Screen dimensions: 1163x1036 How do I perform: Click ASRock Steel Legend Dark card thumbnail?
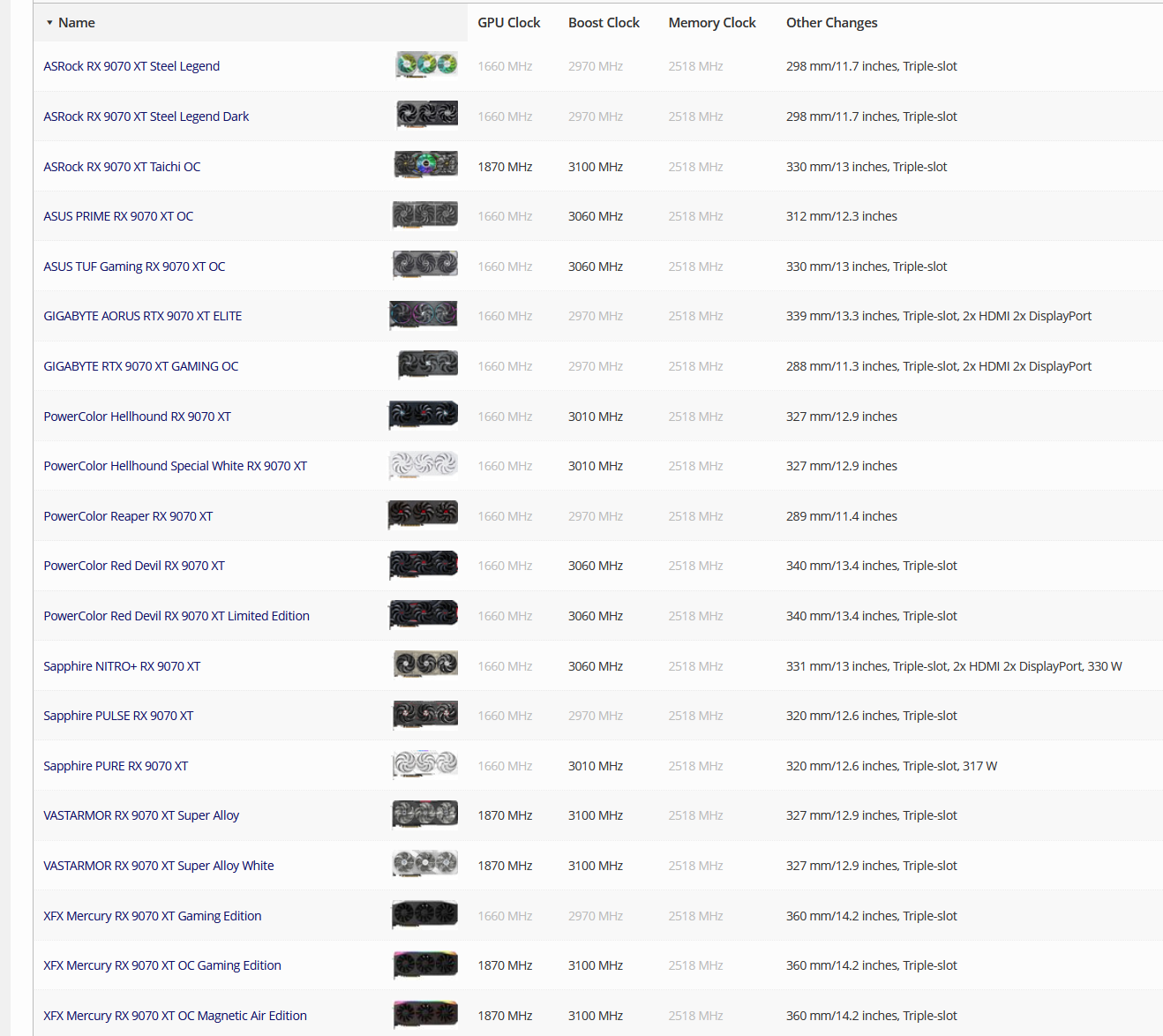click(x=427, y=115)
